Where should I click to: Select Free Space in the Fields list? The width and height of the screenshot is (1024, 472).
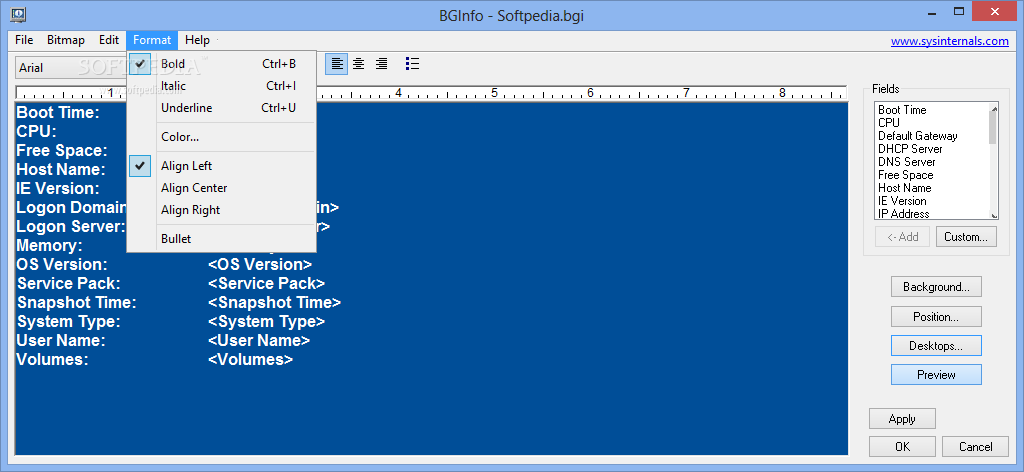pyautogui.click(x=932, y=175)
